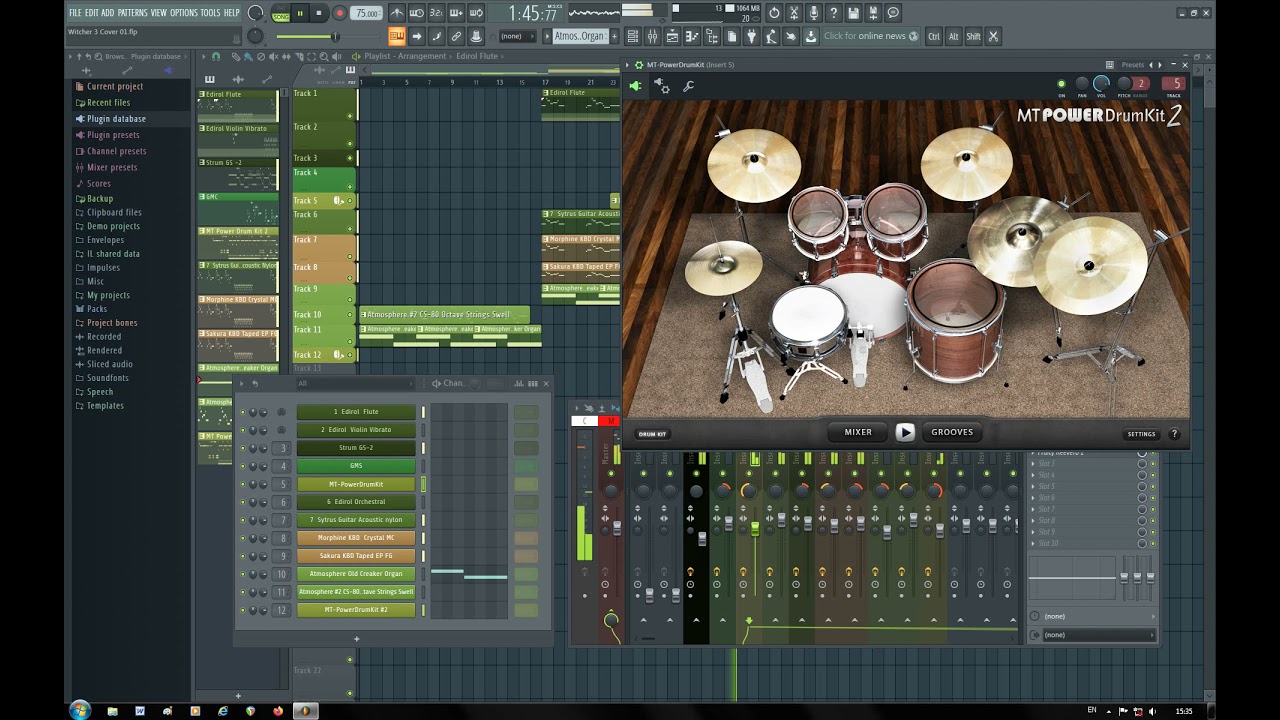Open the playlist options menu arrow

202,56
